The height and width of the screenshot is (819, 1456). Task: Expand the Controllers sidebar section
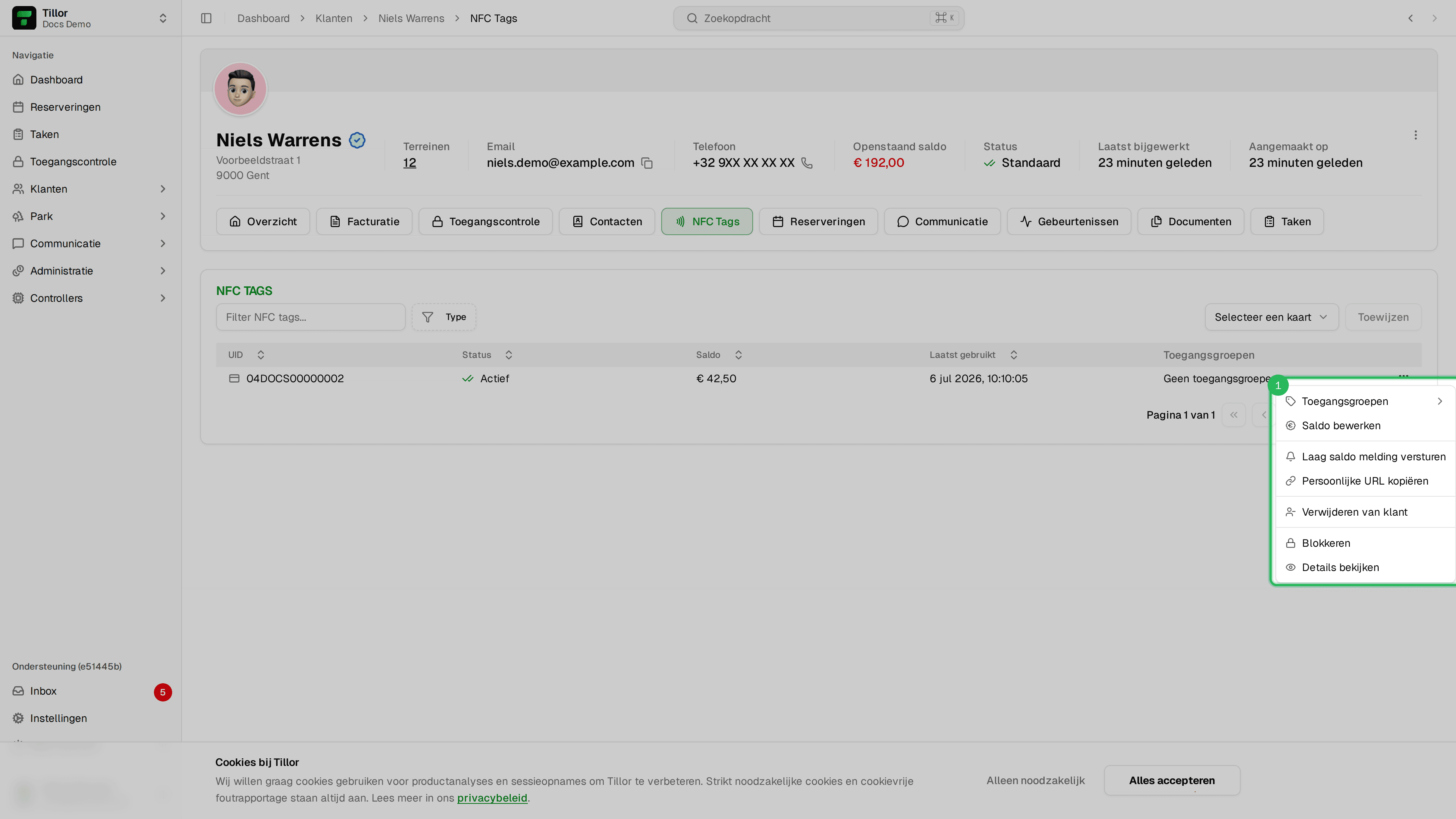point(91,298)
